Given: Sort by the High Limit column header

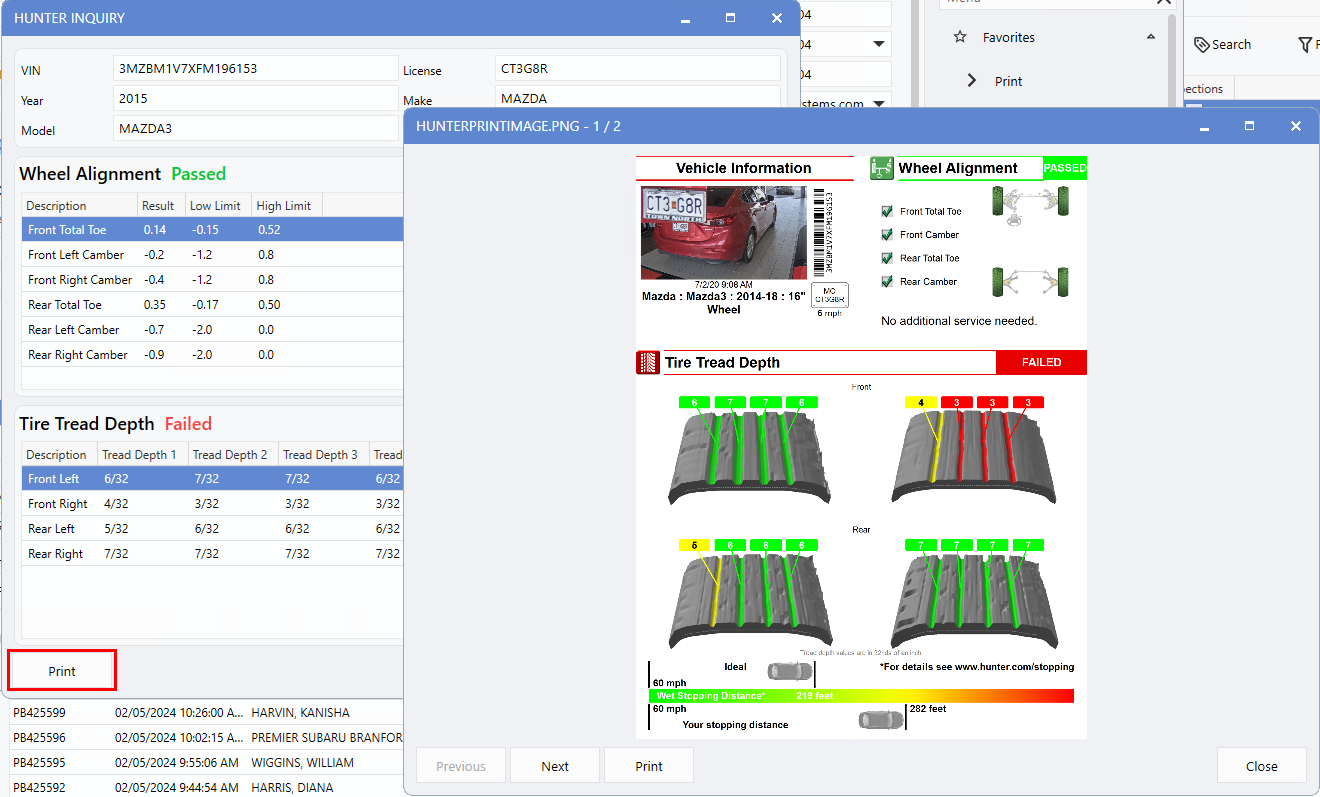Looking at the screenshot, I should [x=285, y=205].
